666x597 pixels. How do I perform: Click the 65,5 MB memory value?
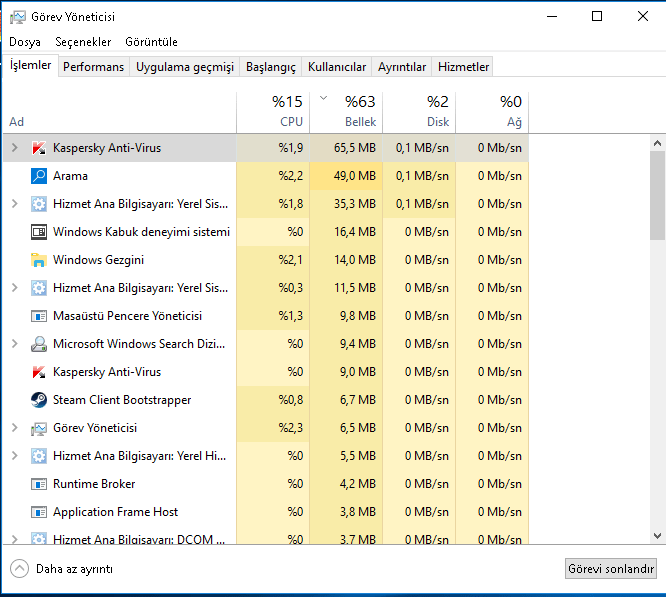pyautogui.click(x=355, y=148)
